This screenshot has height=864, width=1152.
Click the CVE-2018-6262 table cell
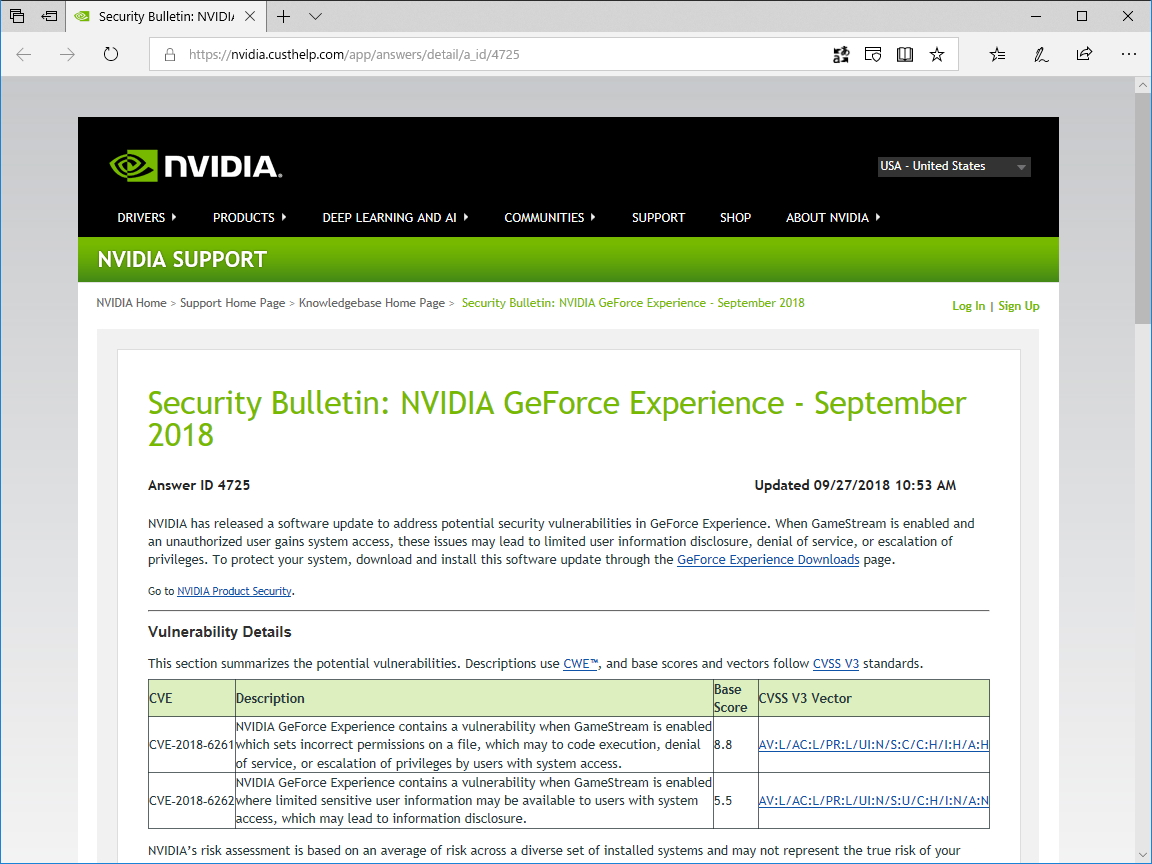(x=191, y=801)
